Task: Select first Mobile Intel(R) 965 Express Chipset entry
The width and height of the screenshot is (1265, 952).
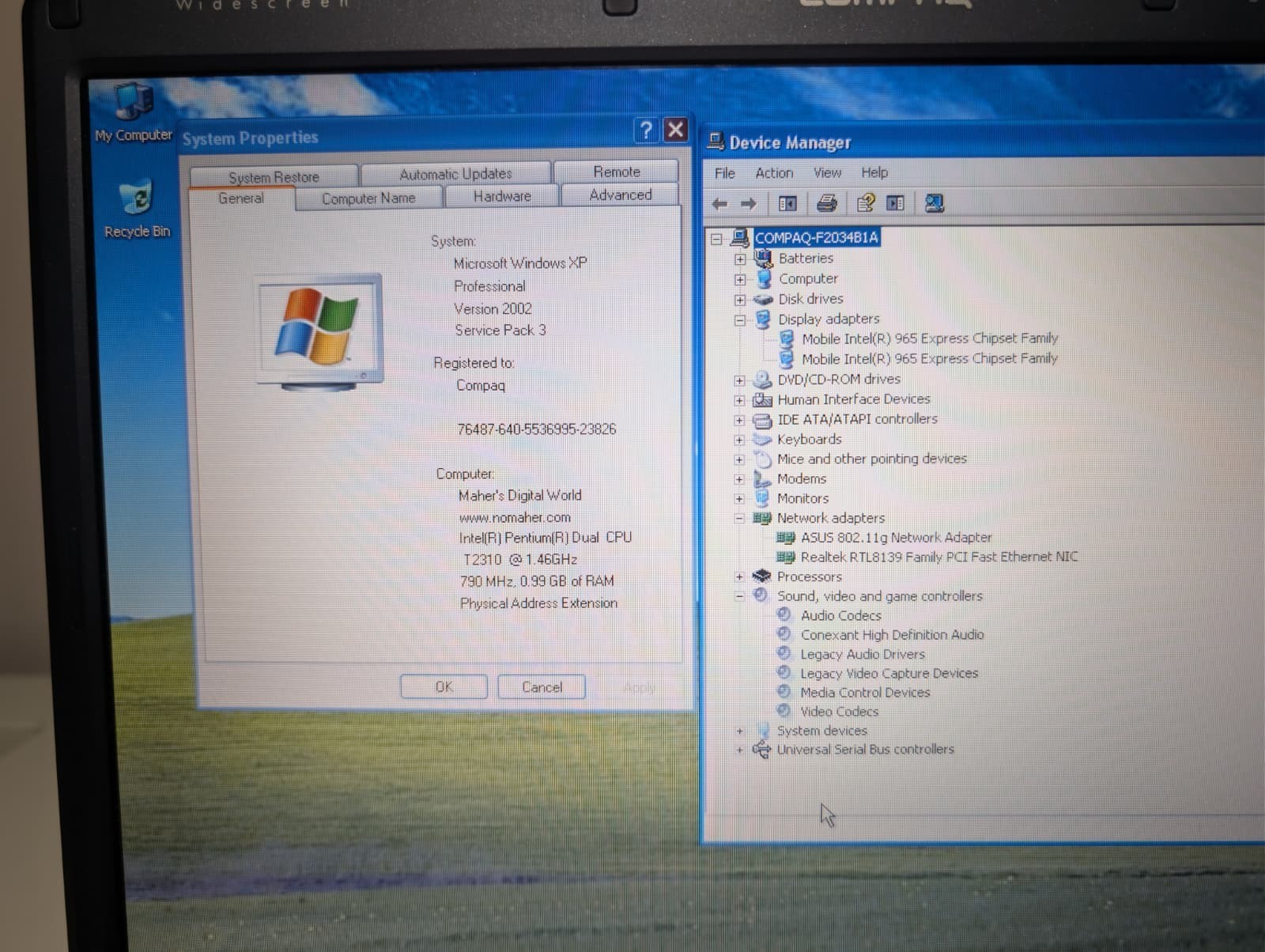Action: [x=930, y=339]
